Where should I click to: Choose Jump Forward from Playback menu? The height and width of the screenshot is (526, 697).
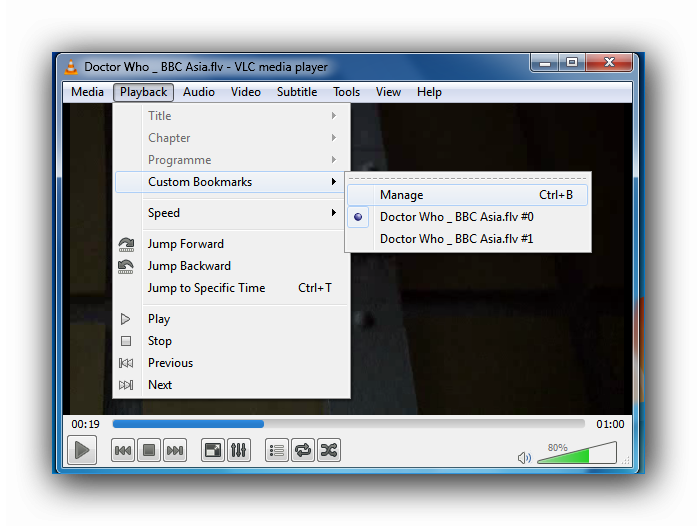231,244
